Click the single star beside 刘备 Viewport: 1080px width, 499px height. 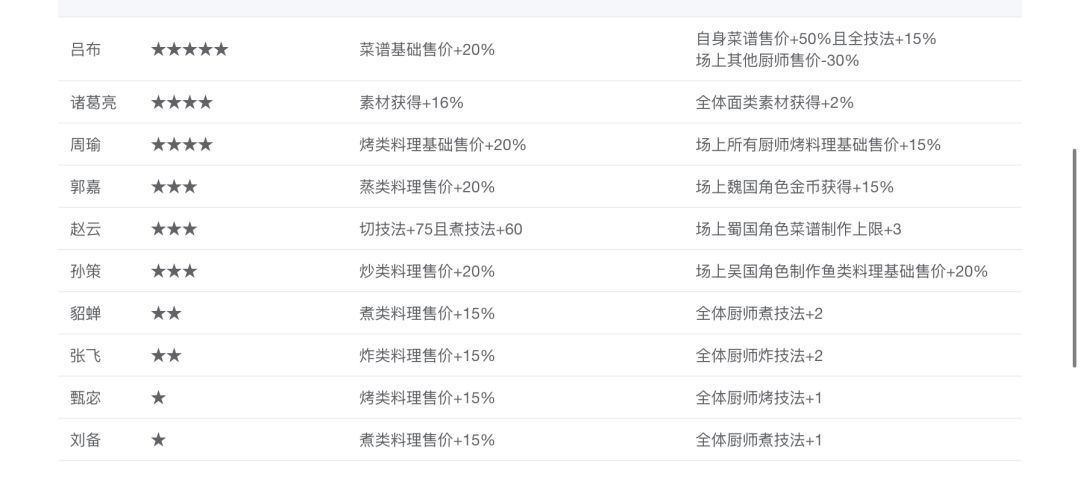[158, 440]
